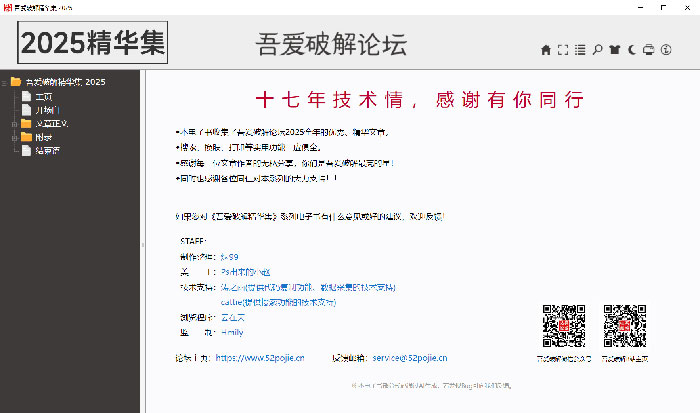
Task: Open the cattie technical support link
Action: [278, 302]
